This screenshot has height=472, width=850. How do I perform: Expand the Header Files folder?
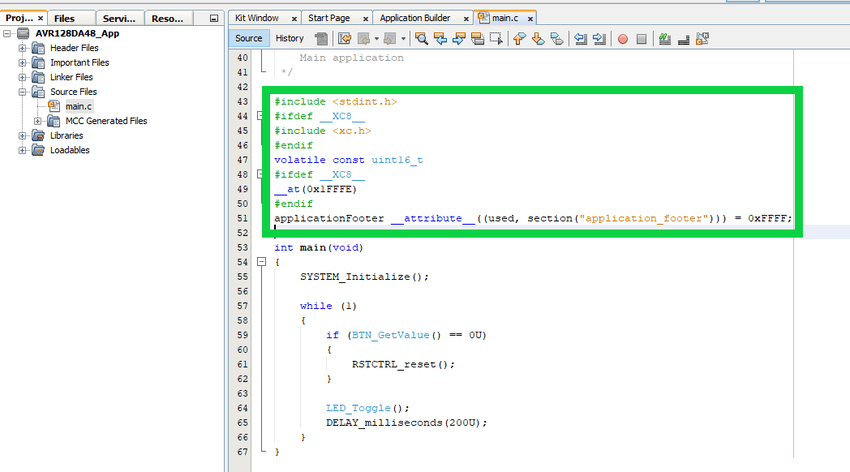[x=23, y=48]
